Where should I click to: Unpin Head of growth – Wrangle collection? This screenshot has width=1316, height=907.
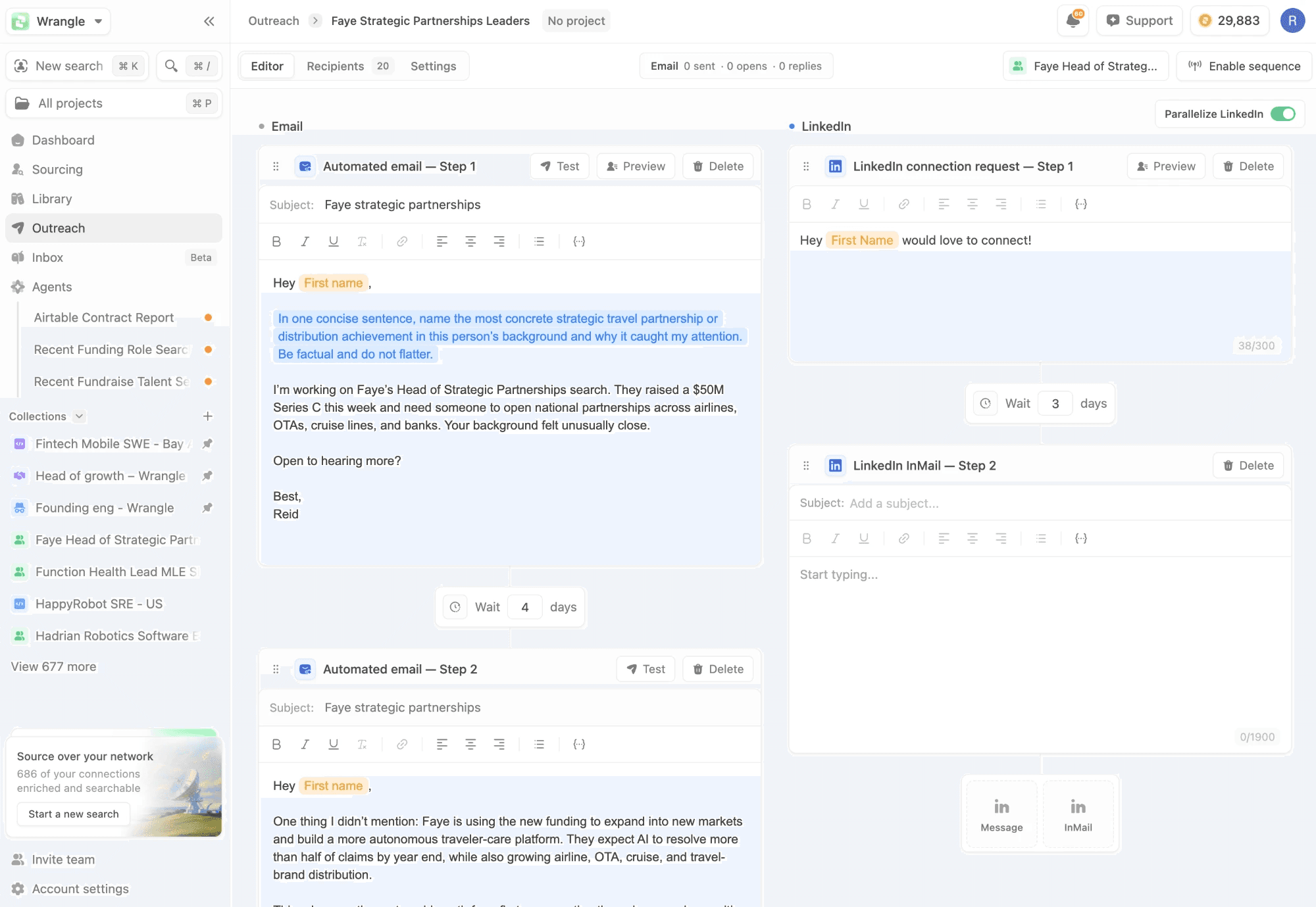[x=207, y=476]
